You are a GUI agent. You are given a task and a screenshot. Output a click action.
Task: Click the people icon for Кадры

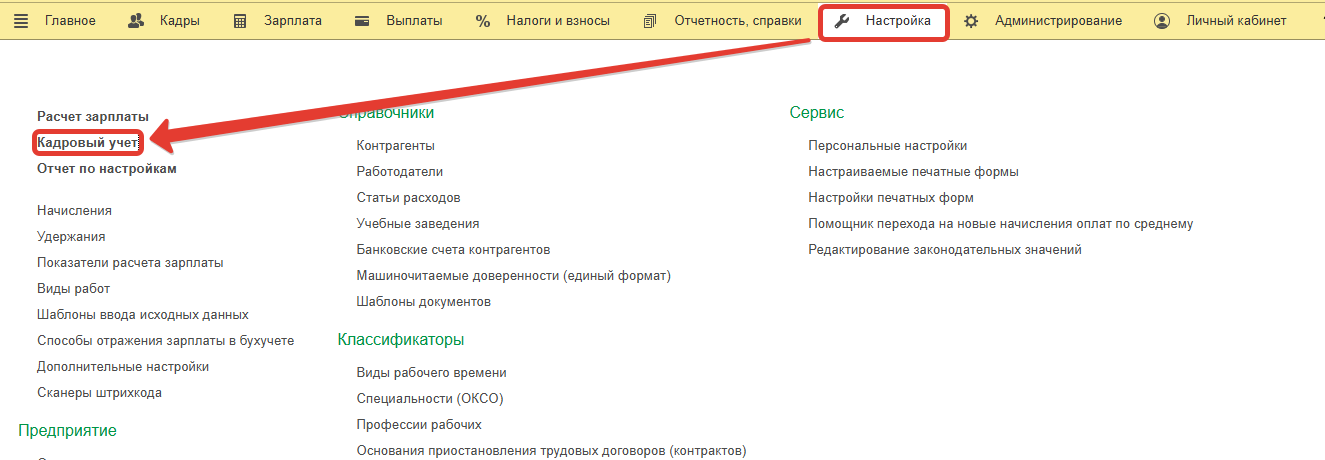coord(137,21)
